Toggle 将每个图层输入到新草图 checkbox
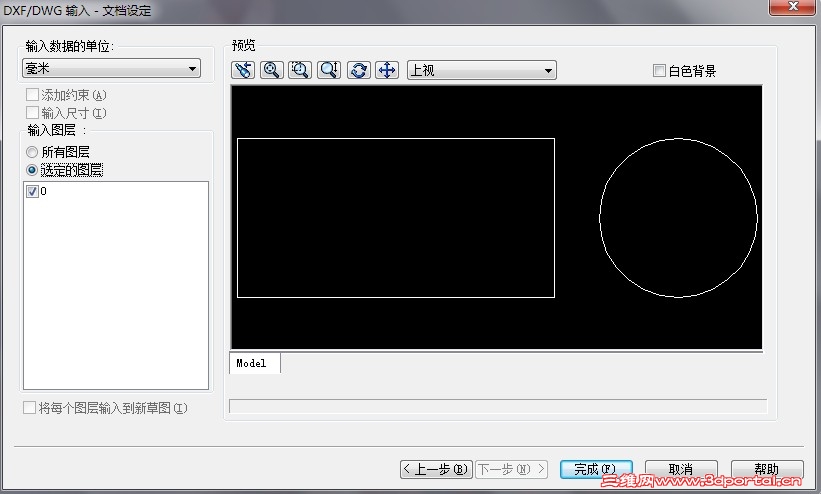Image resolution: width=821 pixels, height=494 pixels. tap(29, 408)
